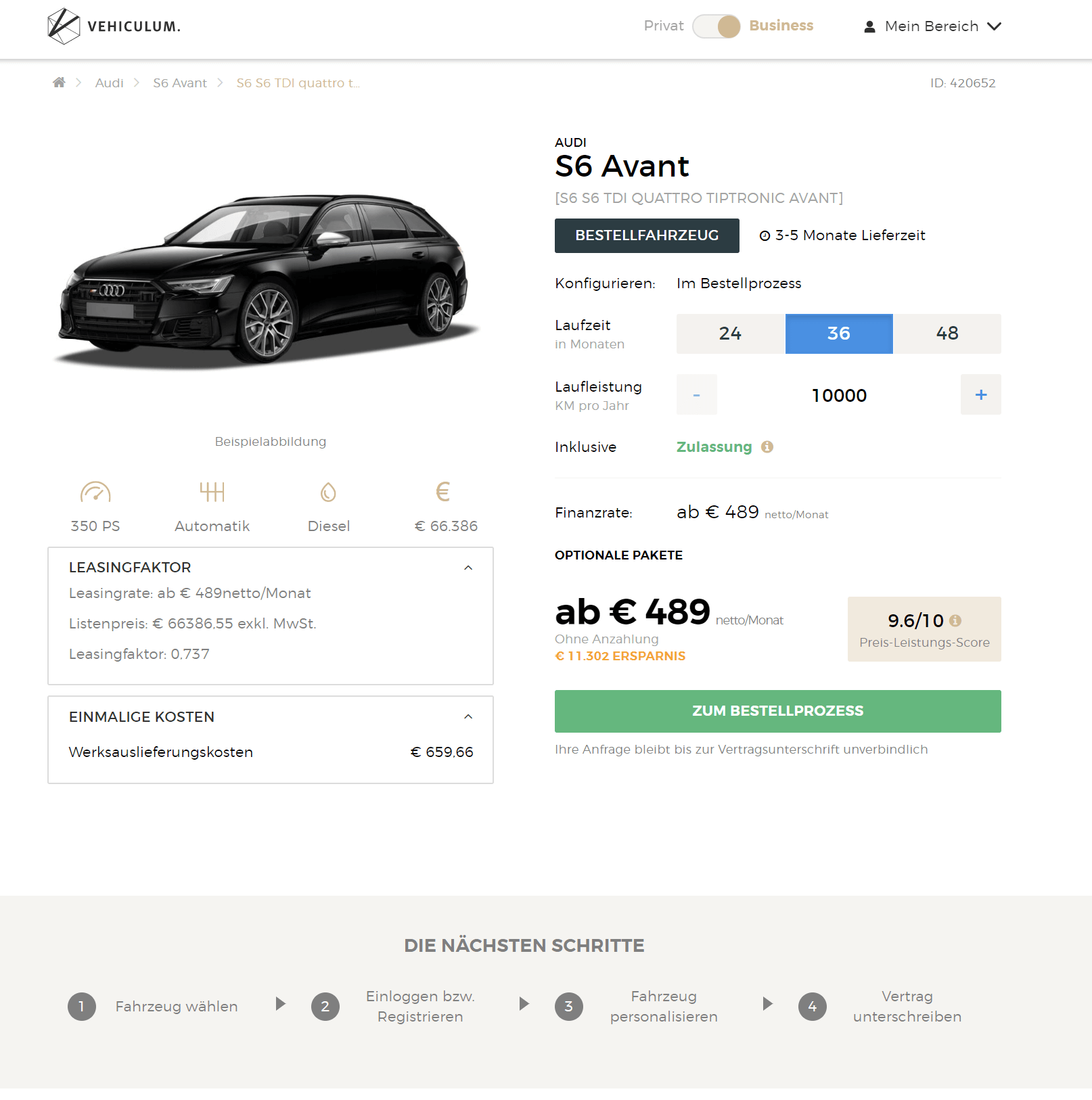Open info icon beside Preis-Leistungs-Score 9.6/10
The image size is (1092, 1100).
(x=955, y=620)
